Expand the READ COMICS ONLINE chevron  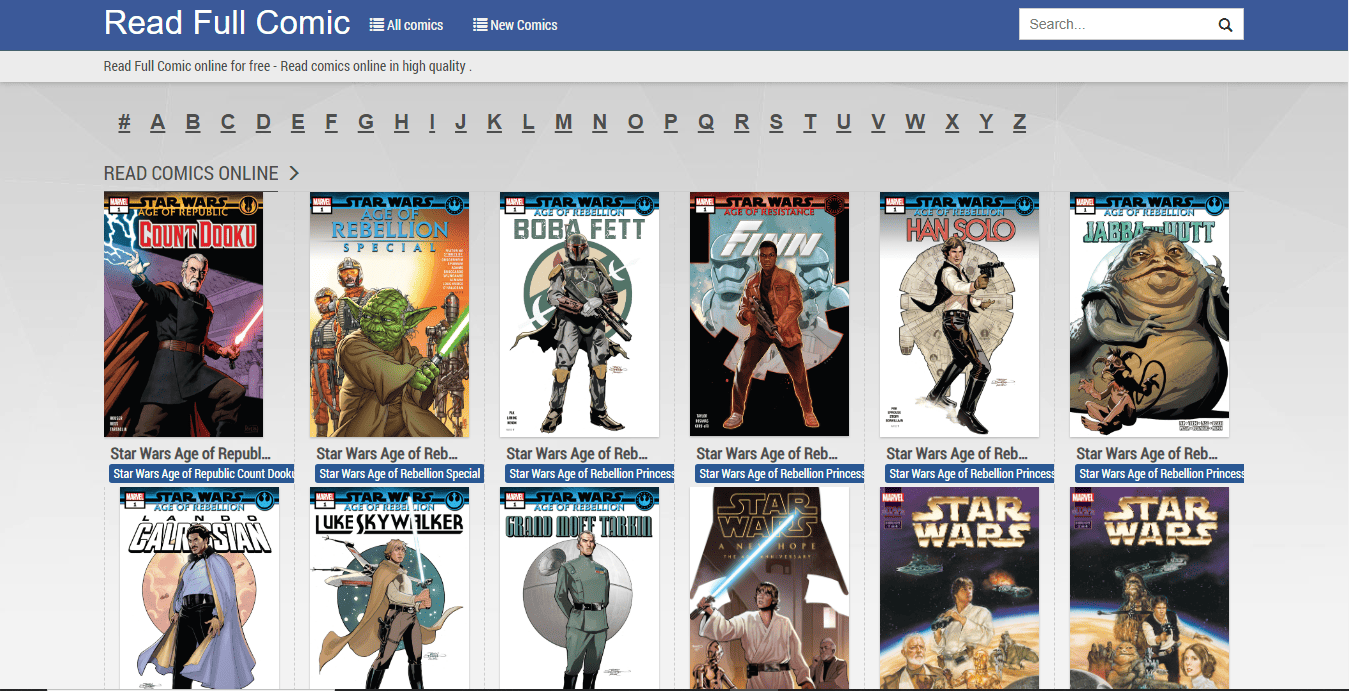(293, 172)
